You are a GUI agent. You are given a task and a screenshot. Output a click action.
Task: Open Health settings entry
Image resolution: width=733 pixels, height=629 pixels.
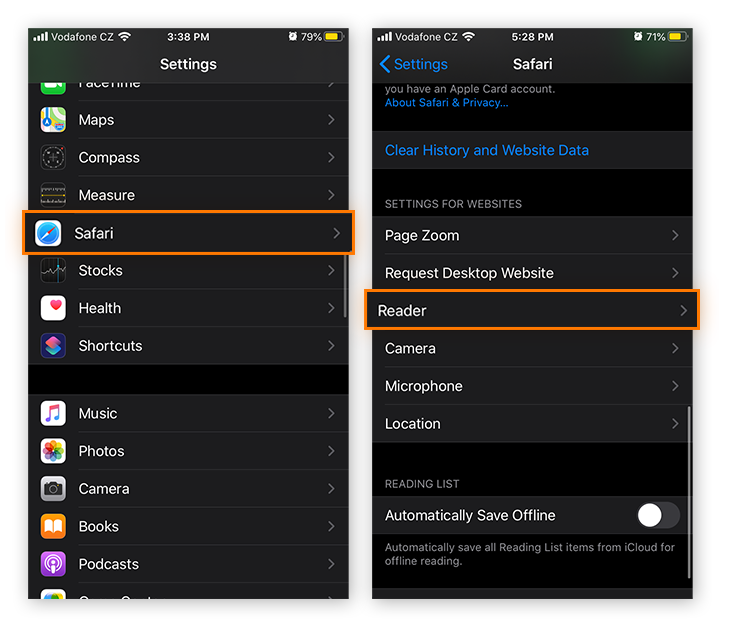coord(188,308)
